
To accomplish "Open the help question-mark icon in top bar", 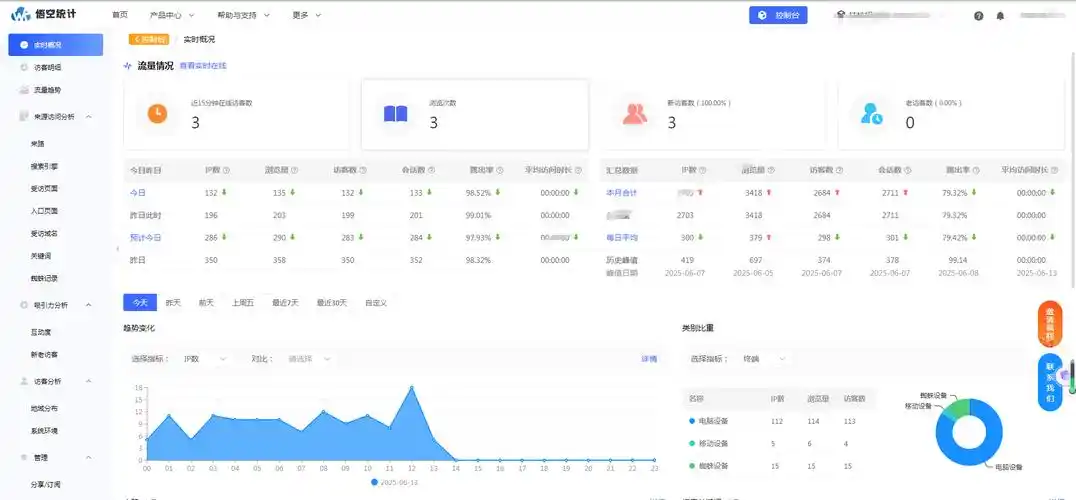I will click(979, 16).
